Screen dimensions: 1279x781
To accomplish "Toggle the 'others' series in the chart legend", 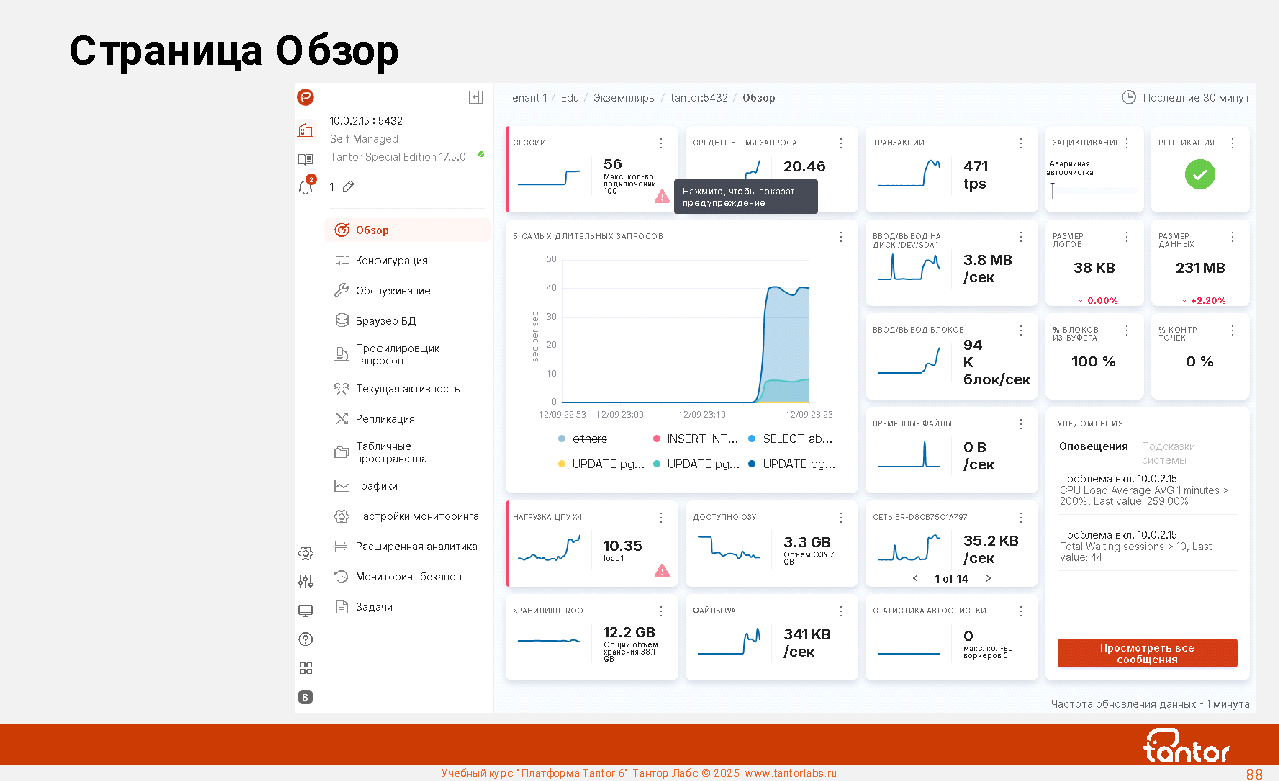I will (588, 439).
